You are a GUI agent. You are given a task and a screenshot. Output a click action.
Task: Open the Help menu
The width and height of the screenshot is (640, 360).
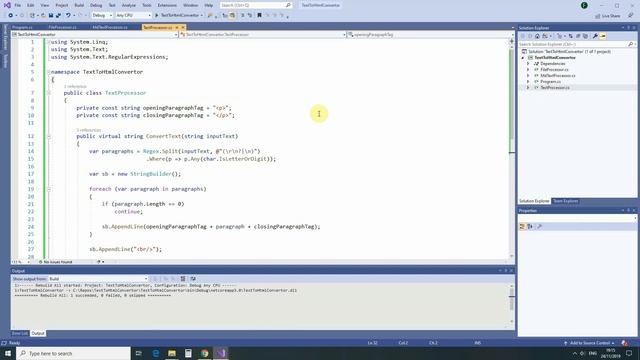pyautogui.click(x=209, y=5)
